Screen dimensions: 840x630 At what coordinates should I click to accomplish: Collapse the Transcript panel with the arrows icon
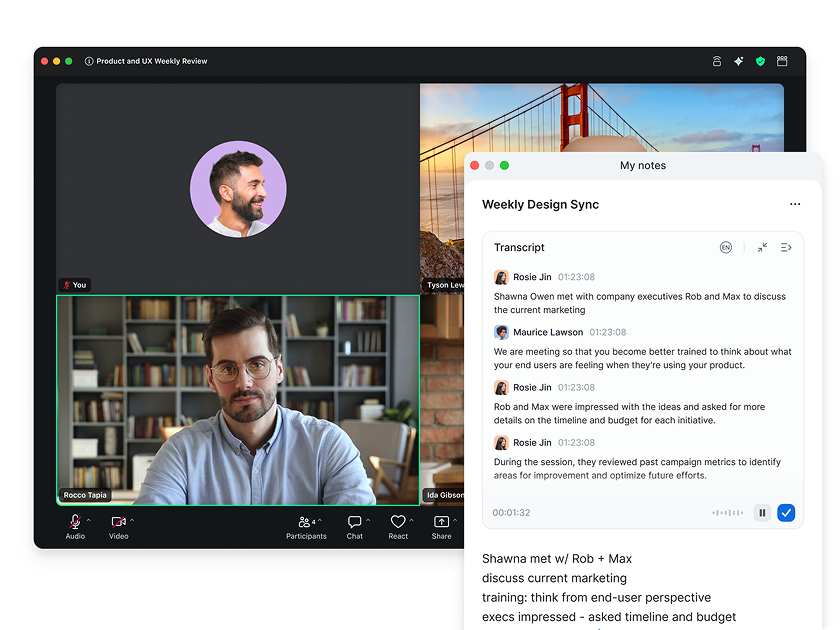tap(761, 247)
